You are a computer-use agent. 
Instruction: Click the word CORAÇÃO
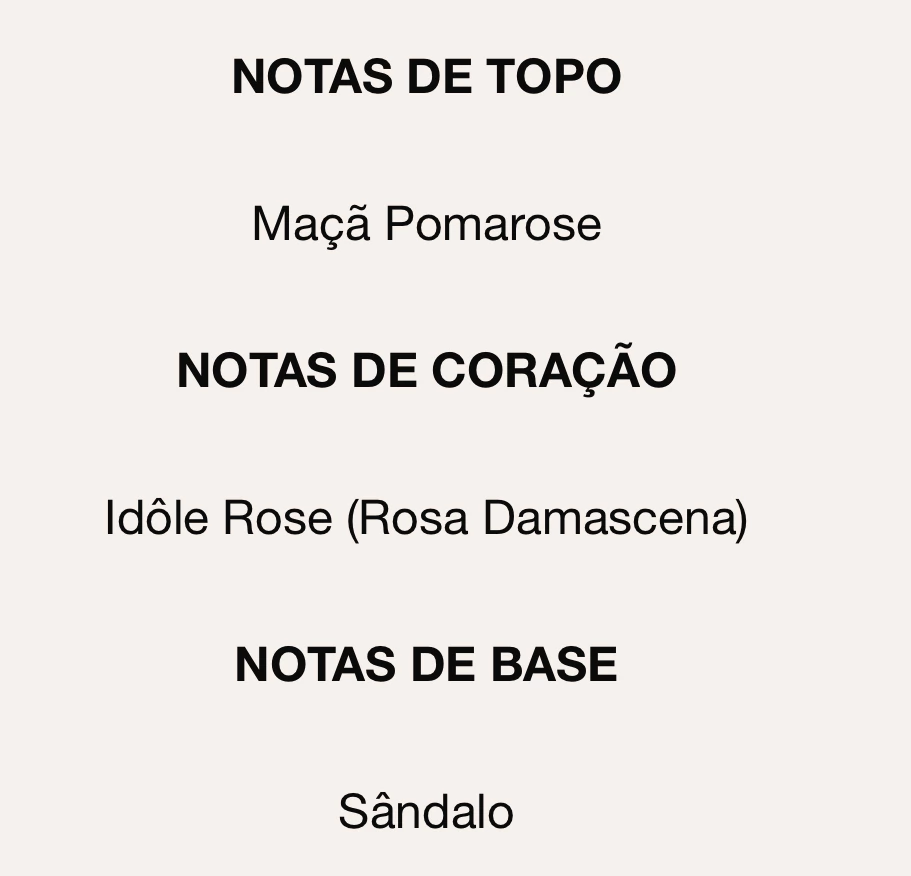pos(554,370)
